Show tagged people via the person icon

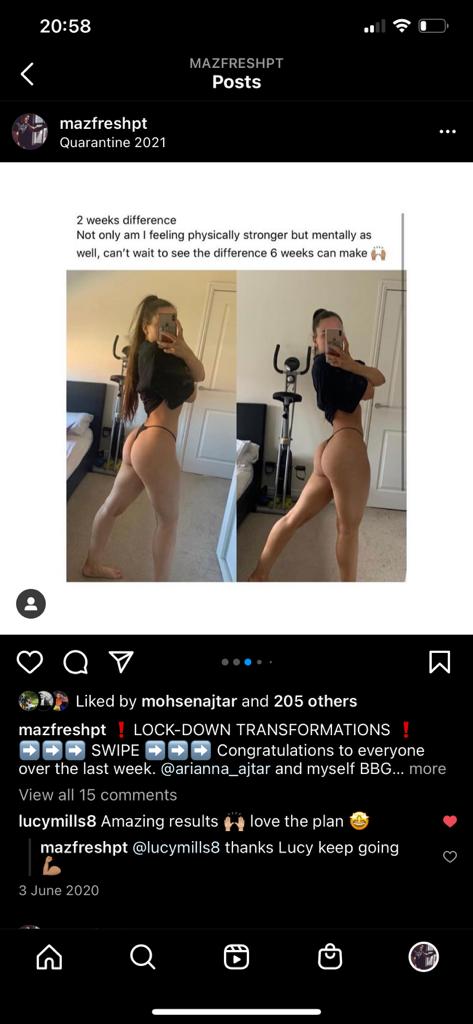click(x=31, y=603)
